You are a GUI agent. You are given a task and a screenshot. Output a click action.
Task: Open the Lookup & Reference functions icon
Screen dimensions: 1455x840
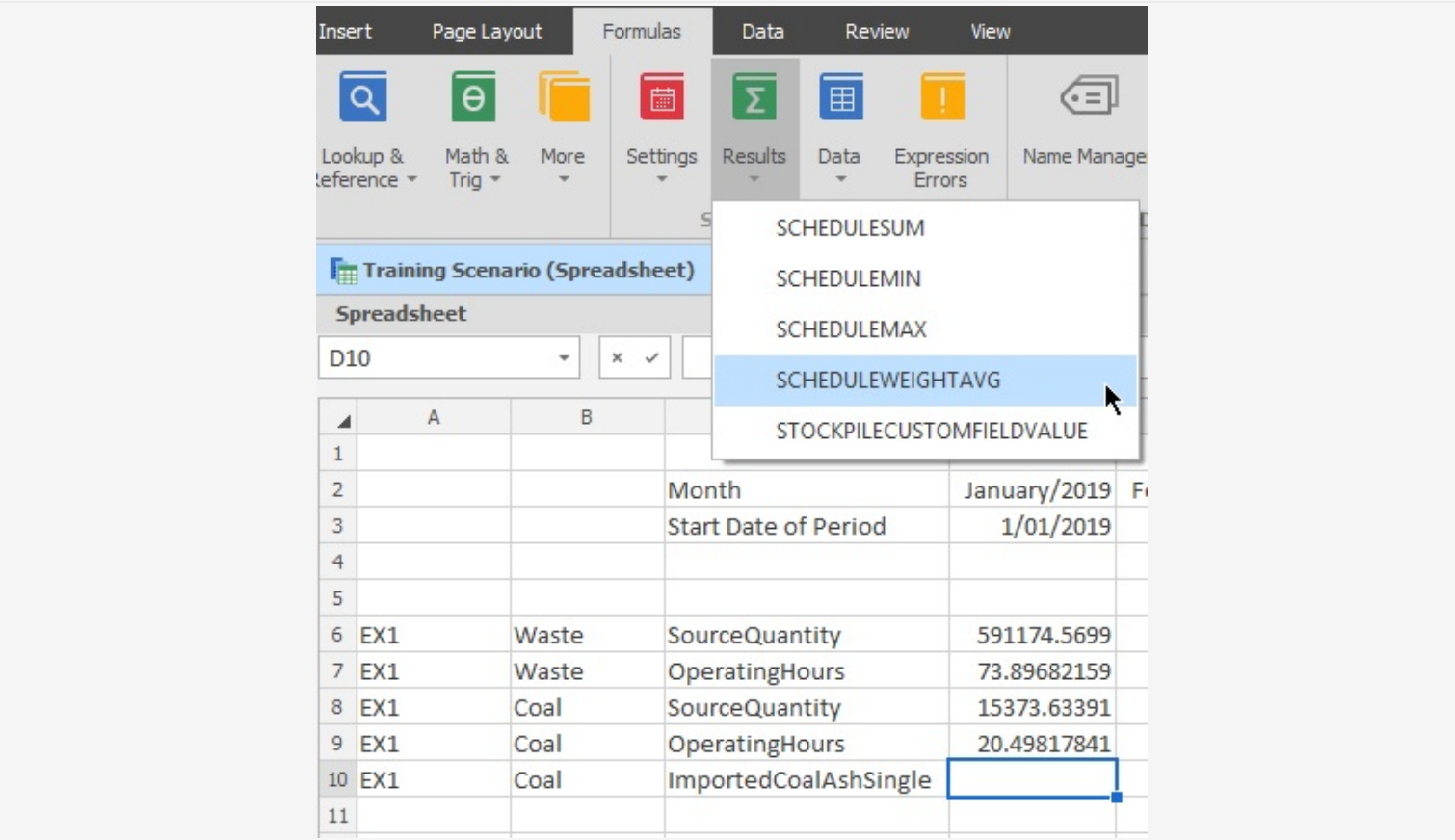click(362, 96)
